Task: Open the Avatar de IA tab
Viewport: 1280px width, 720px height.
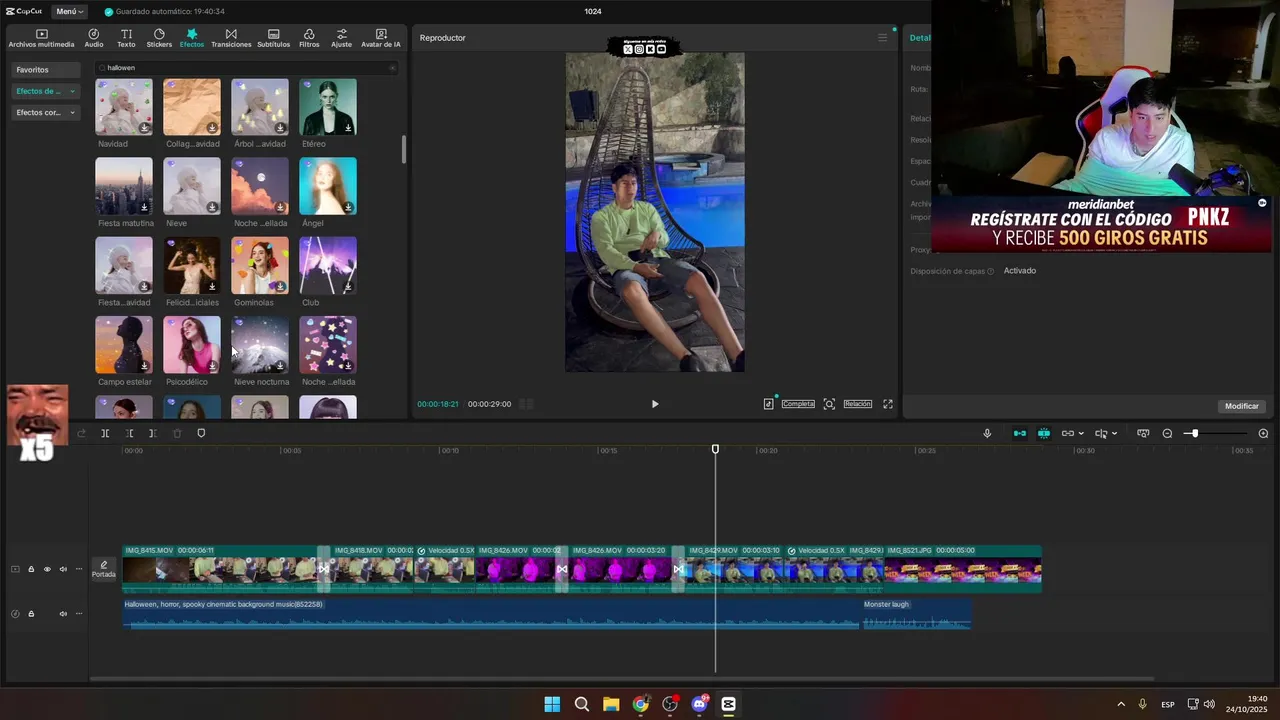Action: point(381,38)
